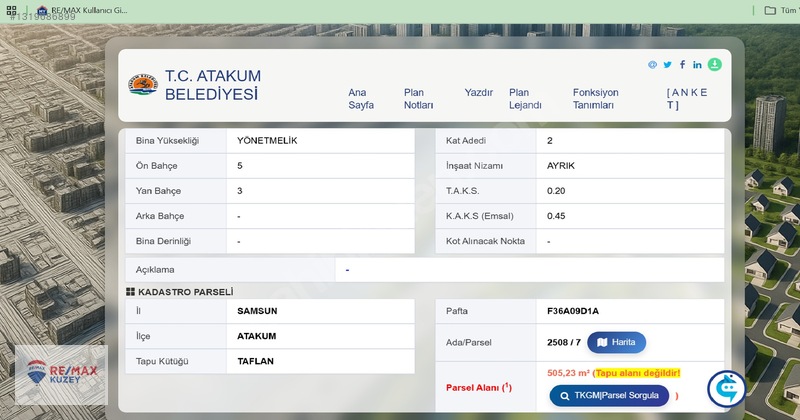Select the Pafta value F36A09D1A
Screen dimensions: 800x420
[573, 311]
